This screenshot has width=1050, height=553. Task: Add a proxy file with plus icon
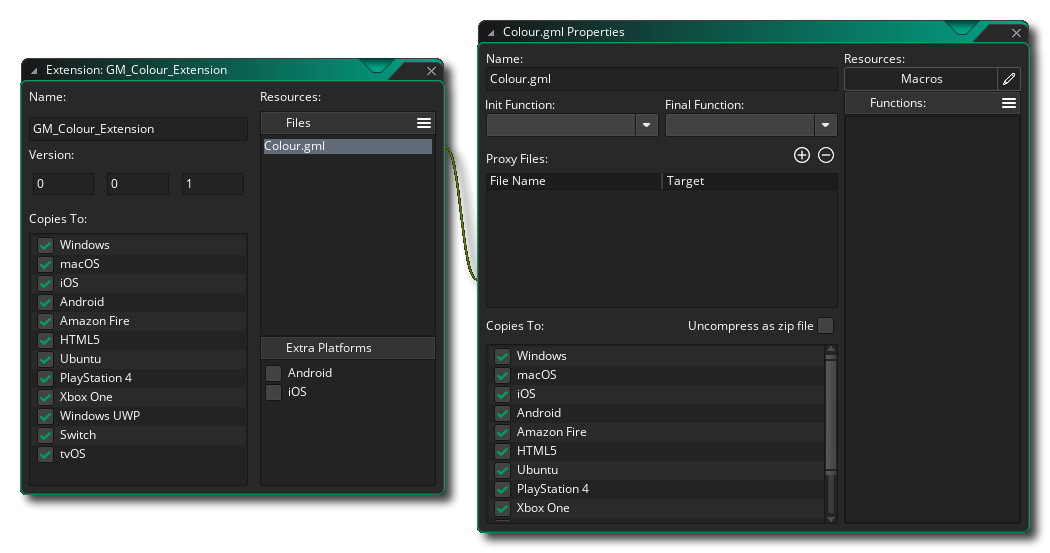801,155
